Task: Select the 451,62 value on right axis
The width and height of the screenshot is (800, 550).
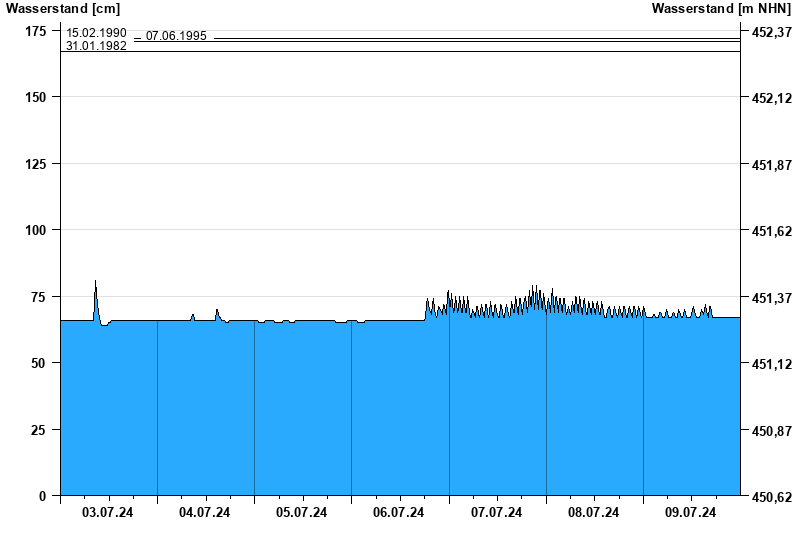Action: click(x=771, y=231)
